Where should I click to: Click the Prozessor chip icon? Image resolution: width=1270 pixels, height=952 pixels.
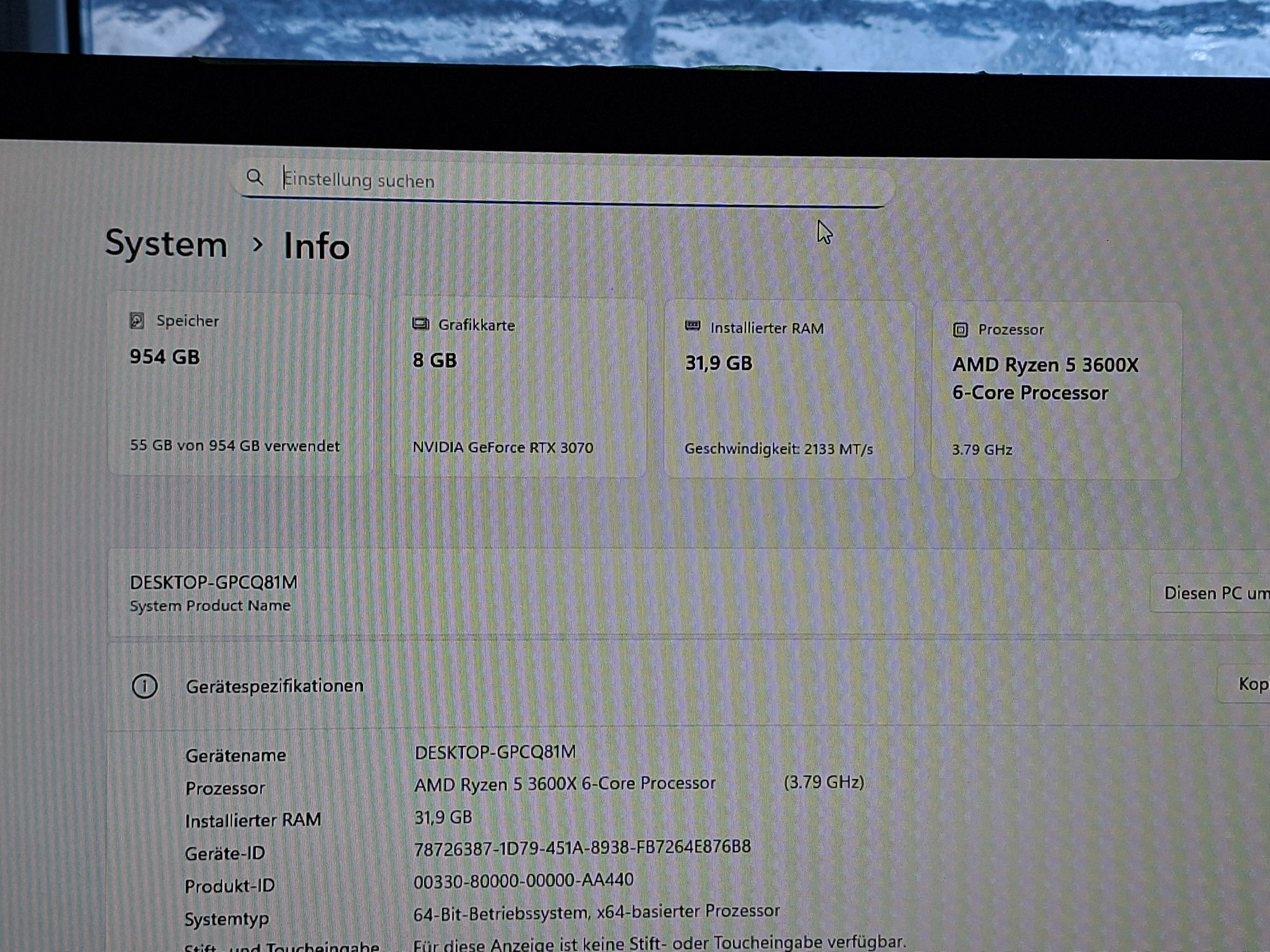960,329
